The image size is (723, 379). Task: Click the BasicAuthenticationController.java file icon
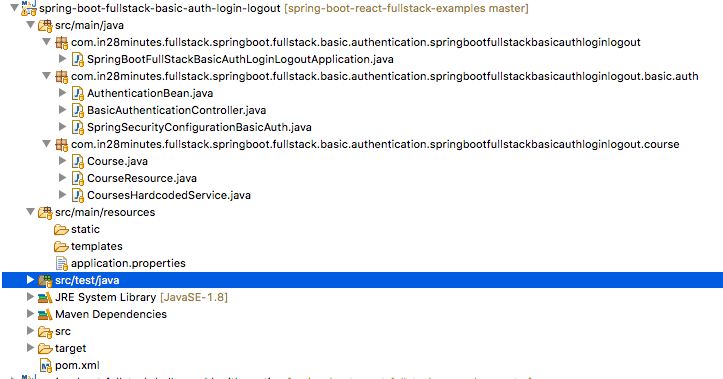[77, 111]
